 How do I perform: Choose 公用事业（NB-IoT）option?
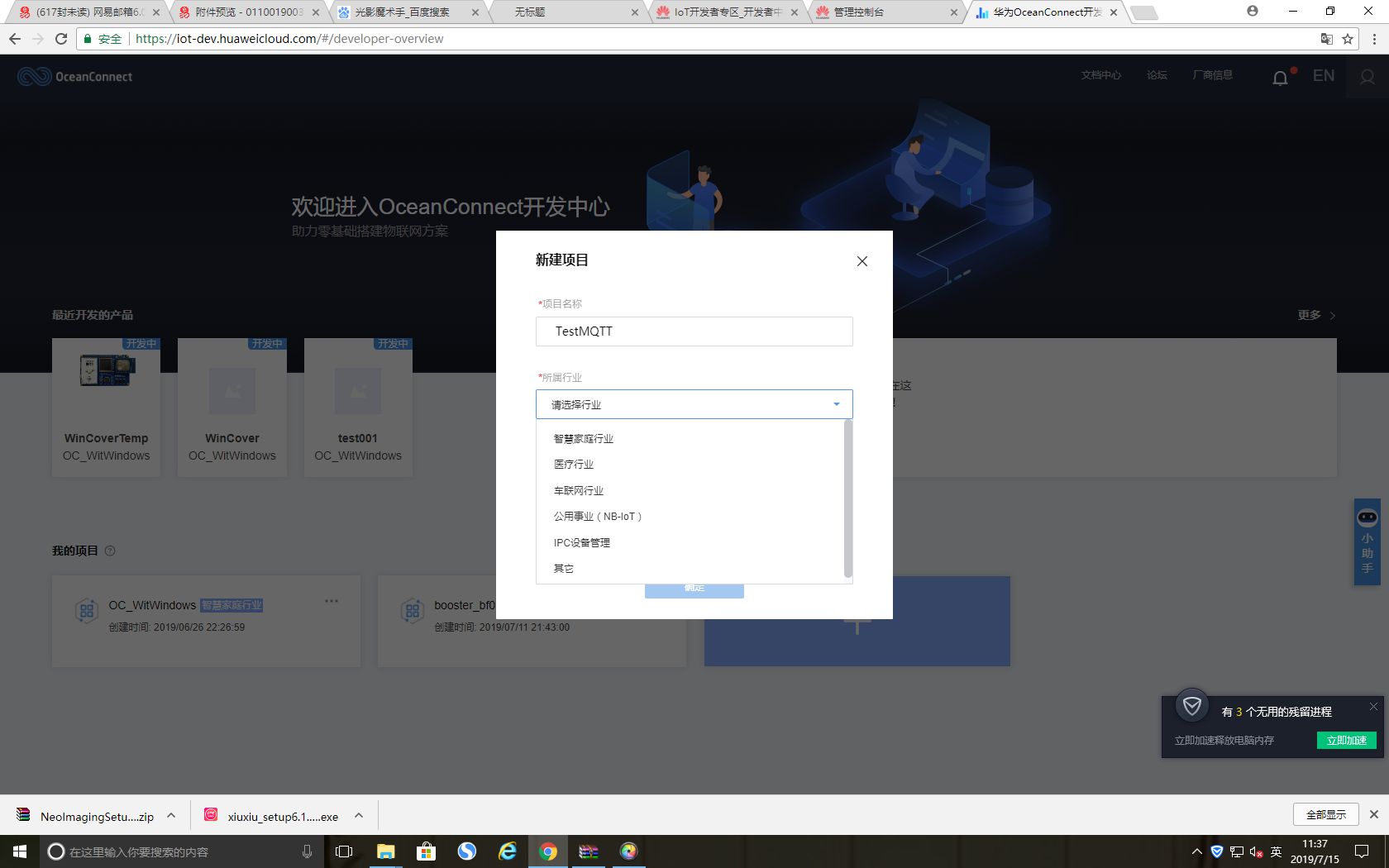(598, 517)
